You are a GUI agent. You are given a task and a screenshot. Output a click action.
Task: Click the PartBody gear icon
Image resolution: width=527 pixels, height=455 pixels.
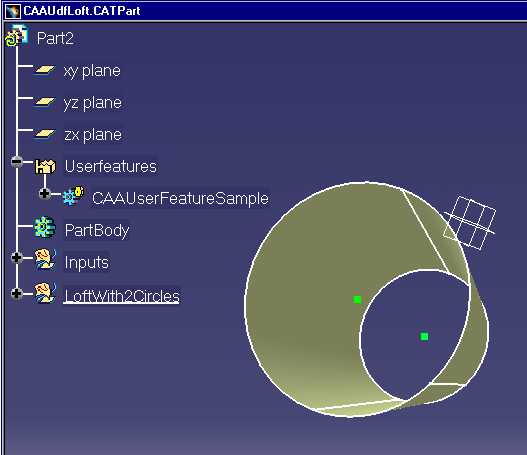(x=45, y=228)
